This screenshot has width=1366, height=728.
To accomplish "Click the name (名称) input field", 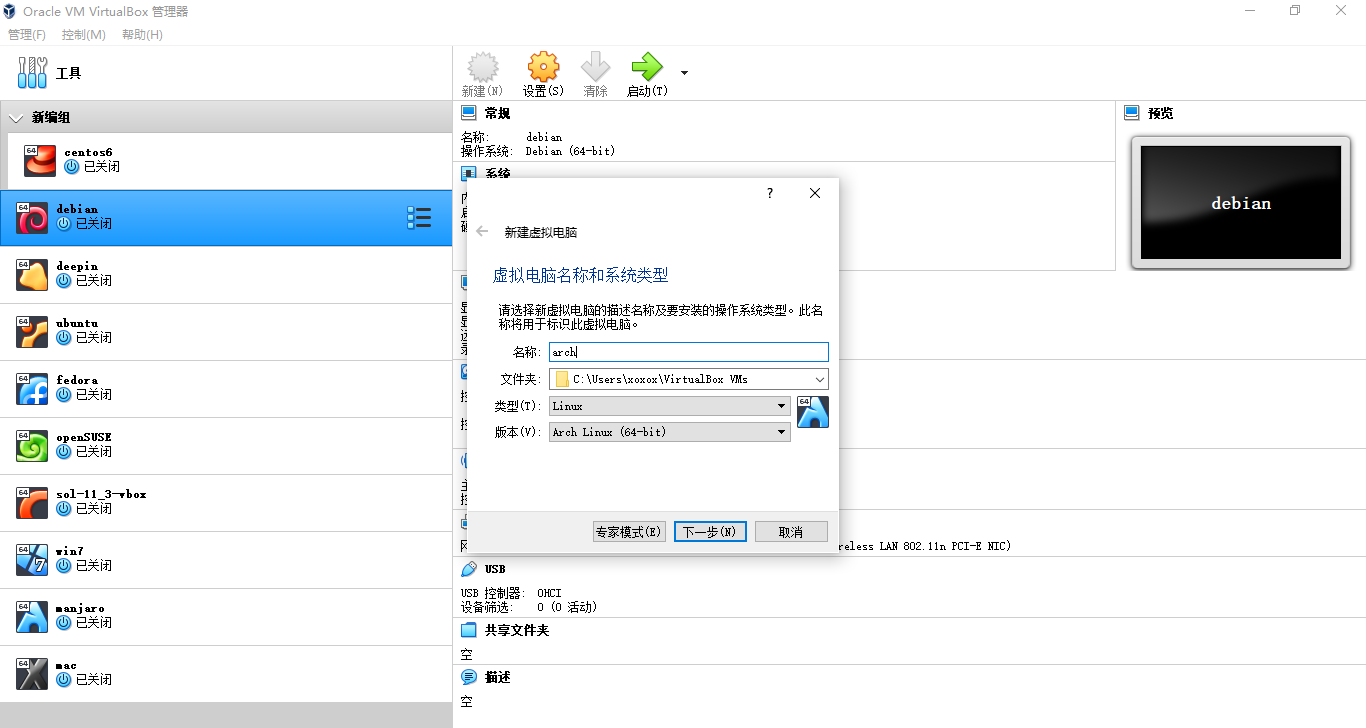I will click(x=689, y=352).
